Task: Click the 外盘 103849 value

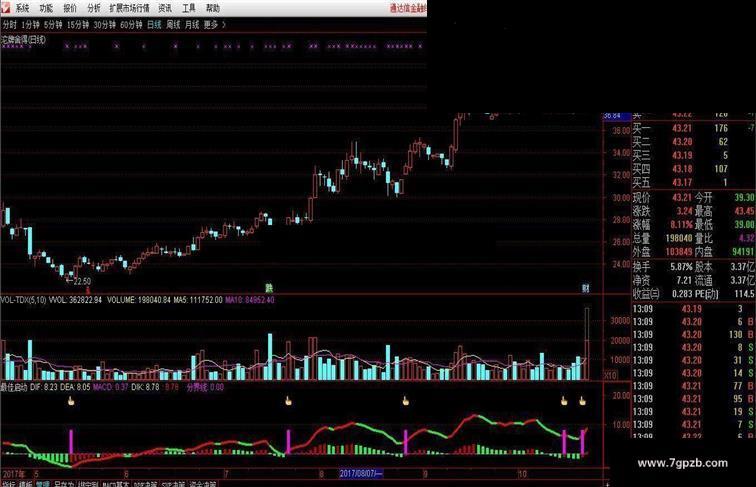Action: (679, 252)
